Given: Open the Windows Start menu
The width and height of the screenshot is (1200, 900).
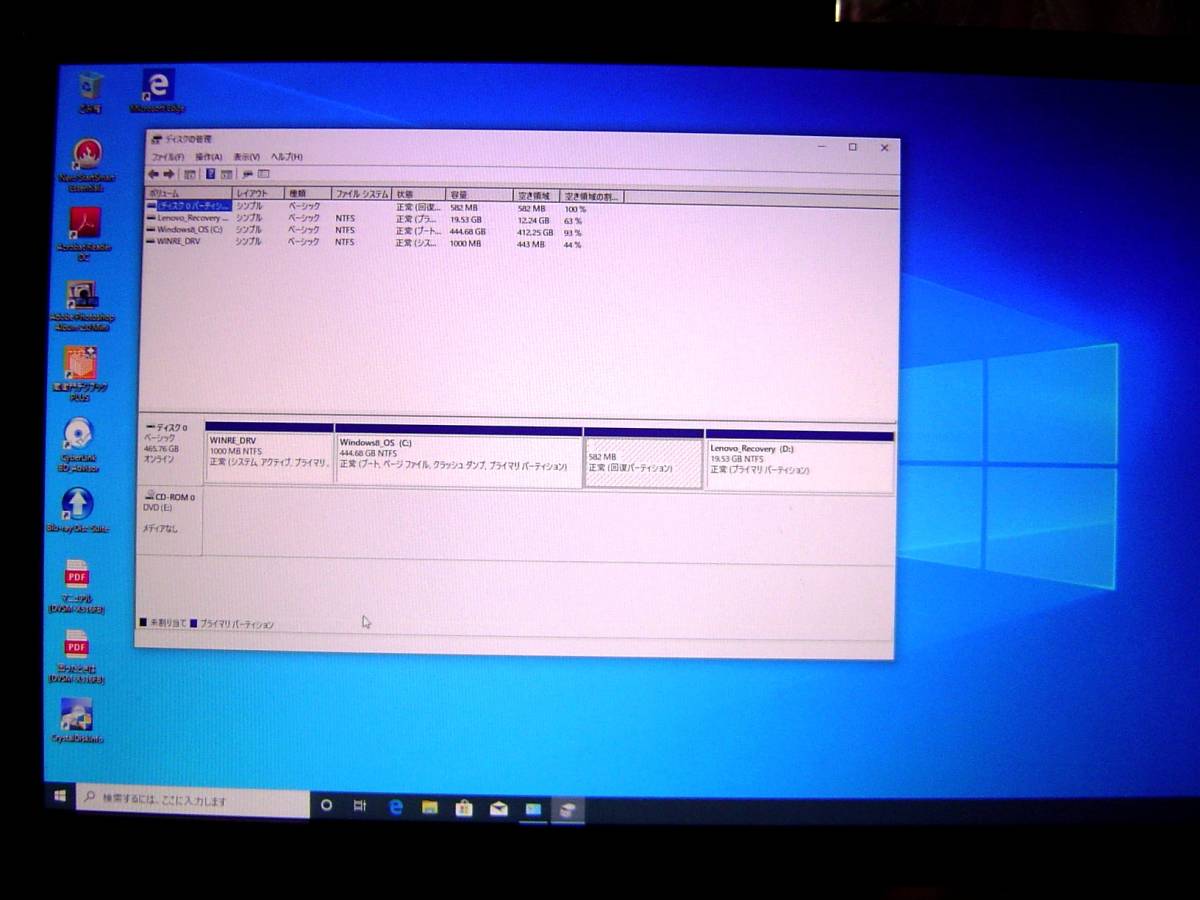Looking at the screenshot, I should tap(60, 797).
